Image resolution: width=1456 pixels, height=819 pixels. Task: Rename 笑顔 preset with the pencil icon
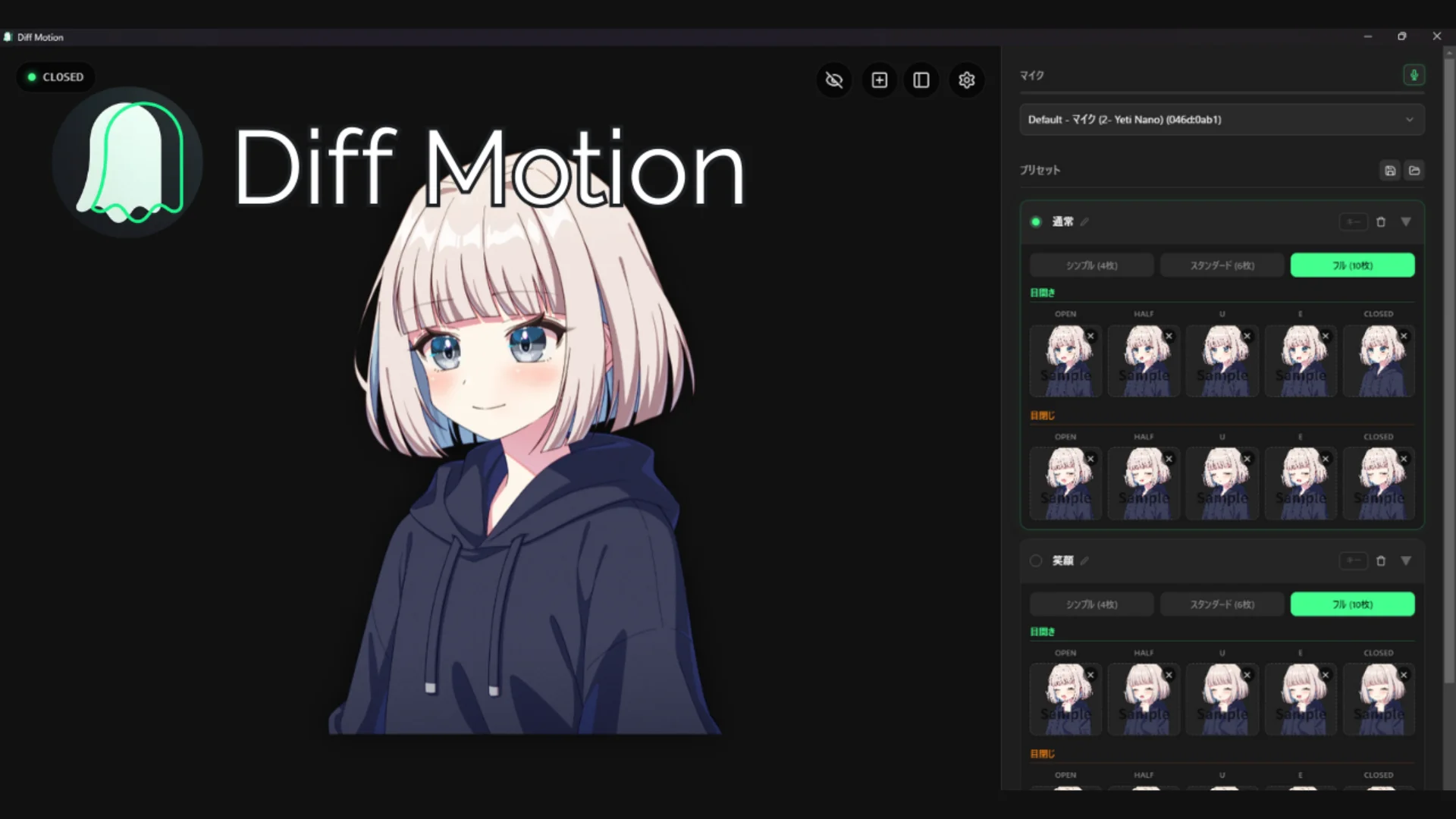coord(1085,561)
